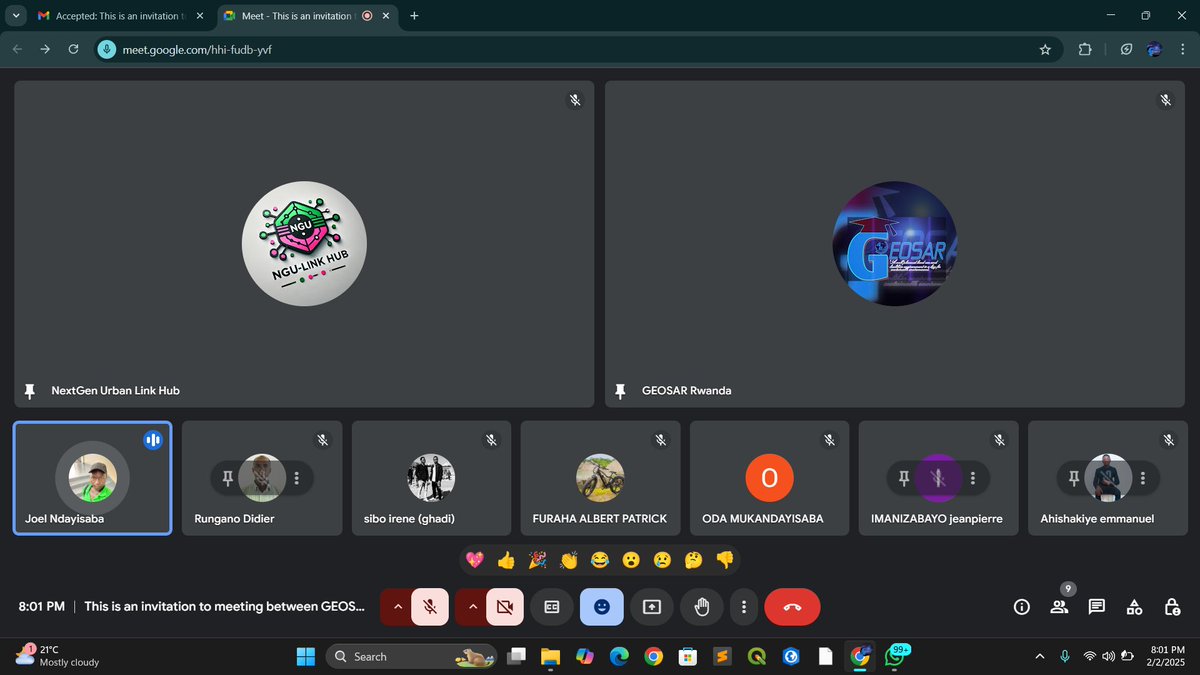
Task: Open Microsoft Edge from taskbar
Action: tap(619, 656)
